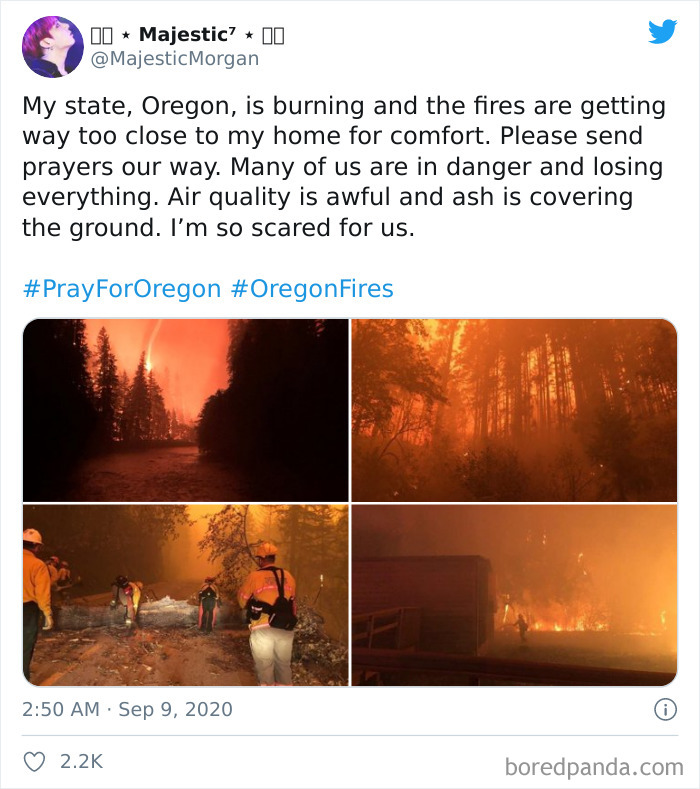The width and height of the screenshot is (700, 789).
Task: Open the purple-haired profile avatar
Action: coord(53,46)
